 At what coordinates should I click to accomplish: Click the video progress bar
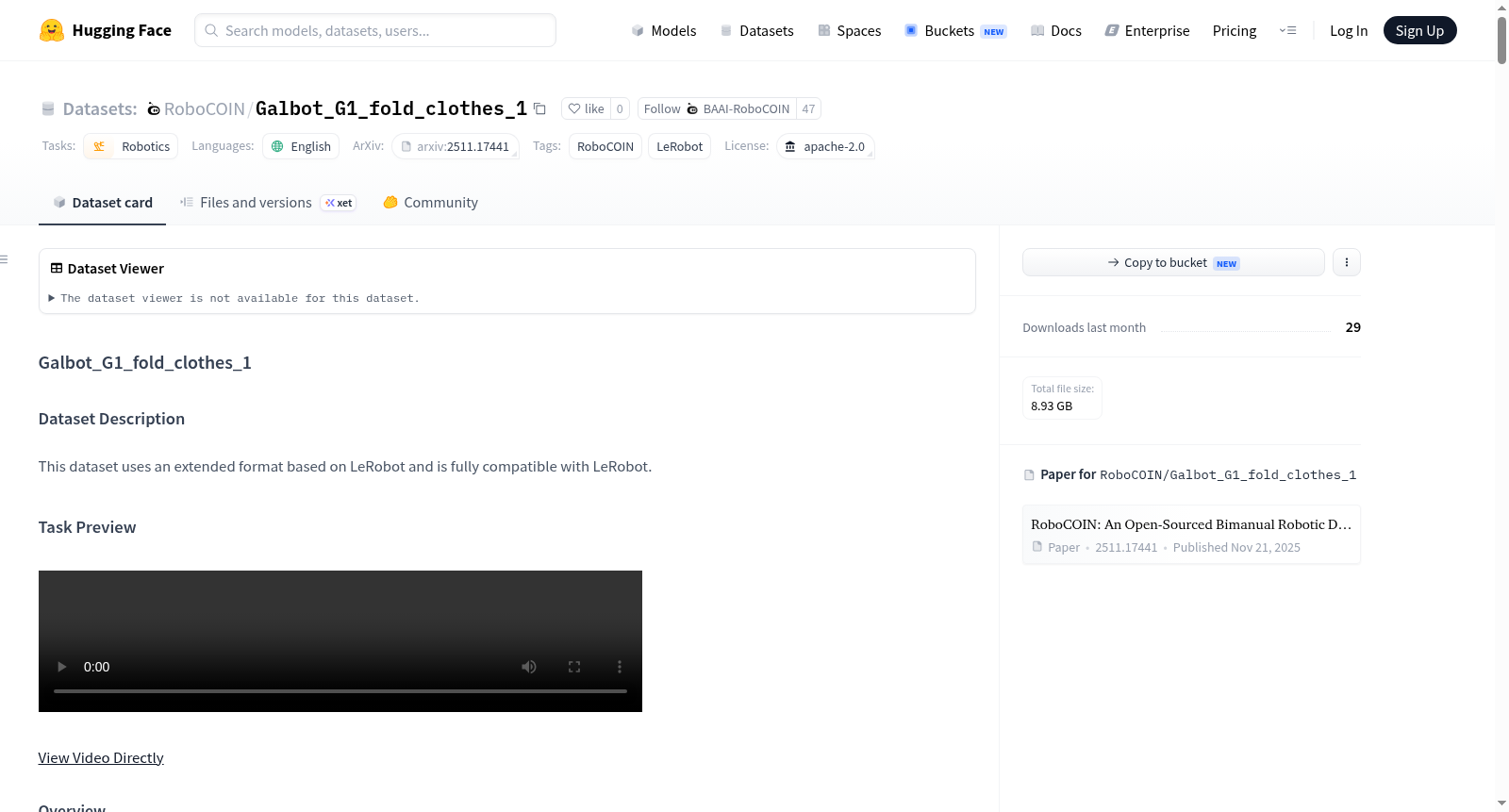pyautogui.click(x=340, y=691)
